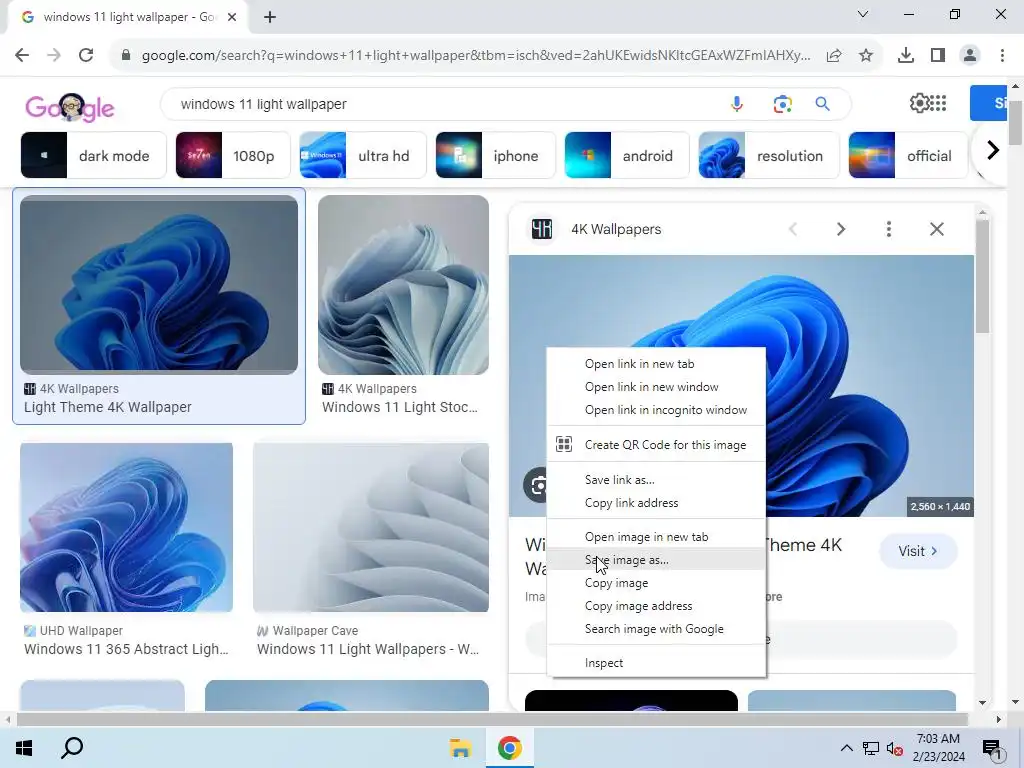Open the Wallpaper Cave light wallpapers thumbnail
1024x768 pixels.
[x=371, y=528]
